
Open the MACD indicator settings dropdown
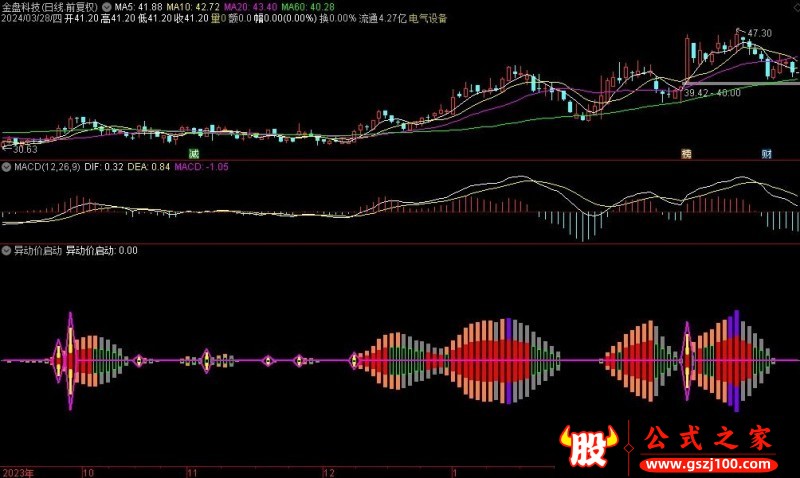click(6, 167)
